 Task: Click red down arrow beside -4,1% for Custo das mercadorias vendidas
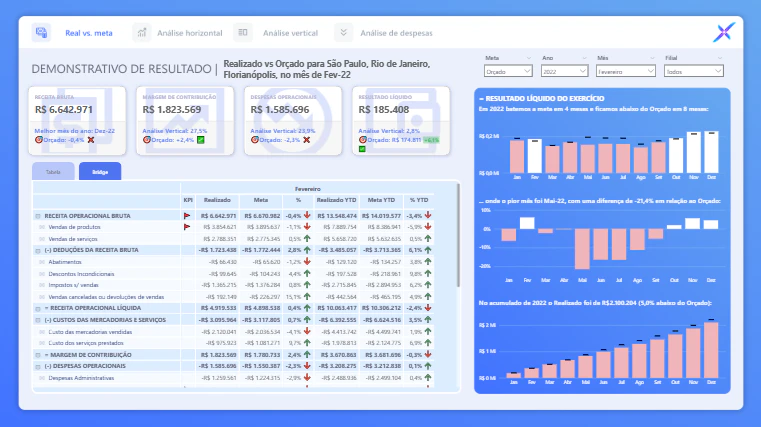click(307, 331)
